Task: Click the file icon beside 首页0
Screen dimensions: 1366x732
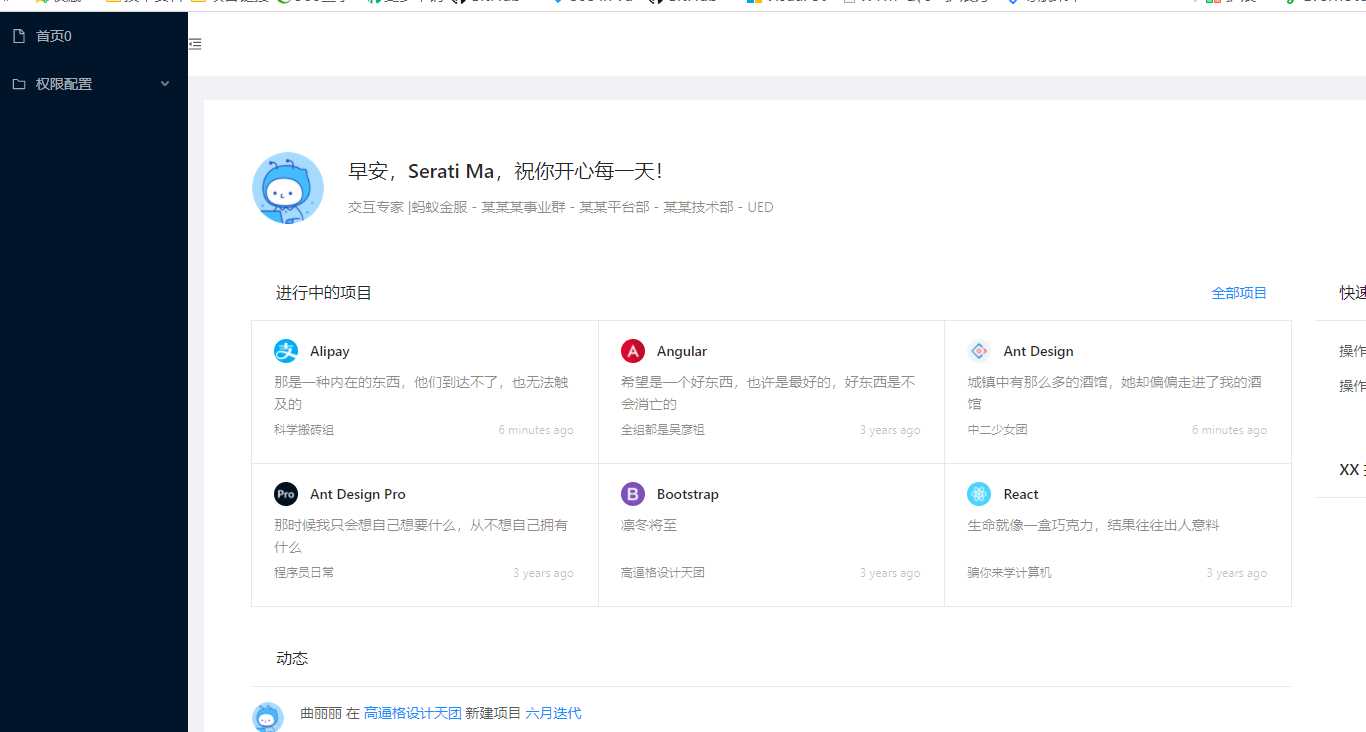Action: click(x=19, y=36)
